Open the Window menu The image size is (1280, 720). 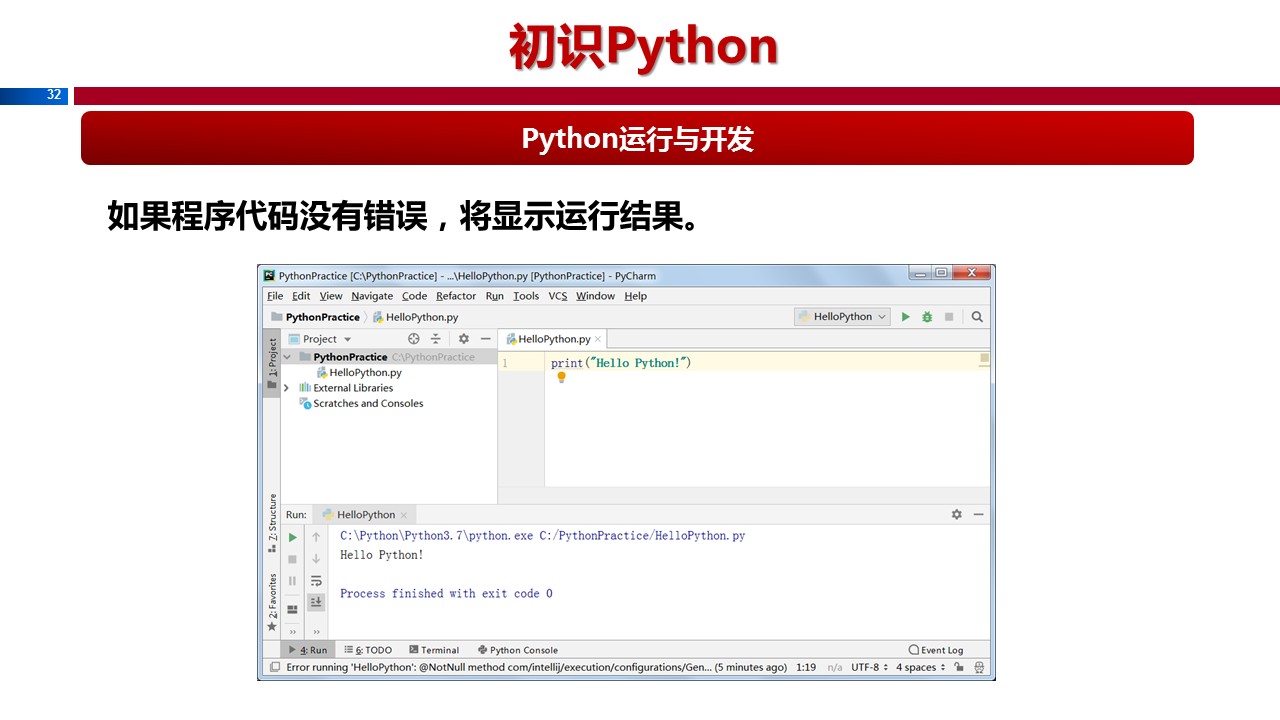pyautogui.click(x=595, y=296)
